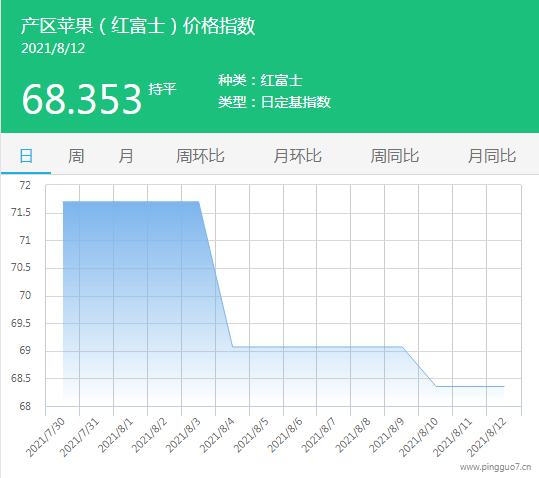Click x-axis label 2021/8/9
Viewport: 539px width, 478px height.
click(x=386, y=435)
